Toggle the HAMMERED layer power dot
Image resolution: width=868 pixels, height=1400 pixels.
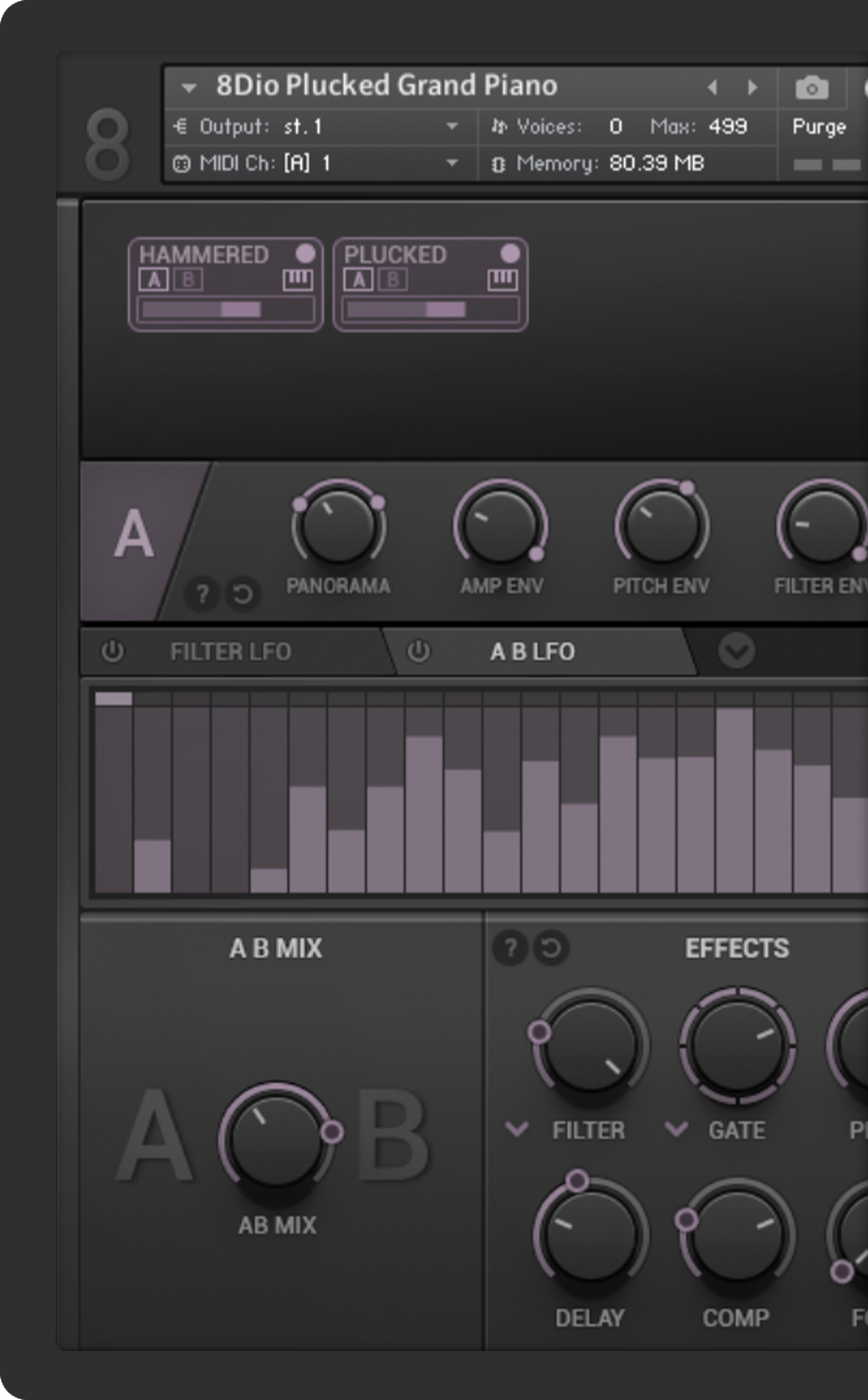[x=304, y=253]
